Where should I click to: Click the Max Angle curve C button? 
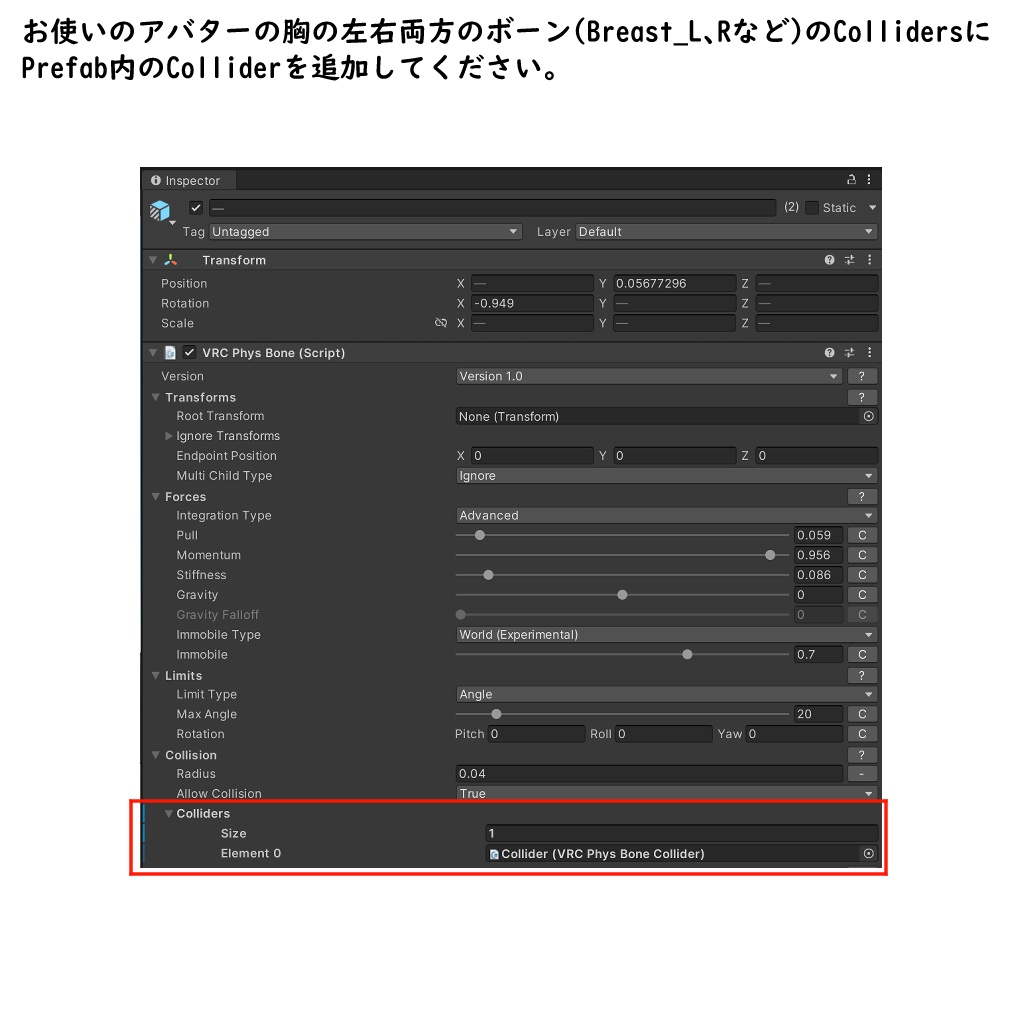coord(862,714)
